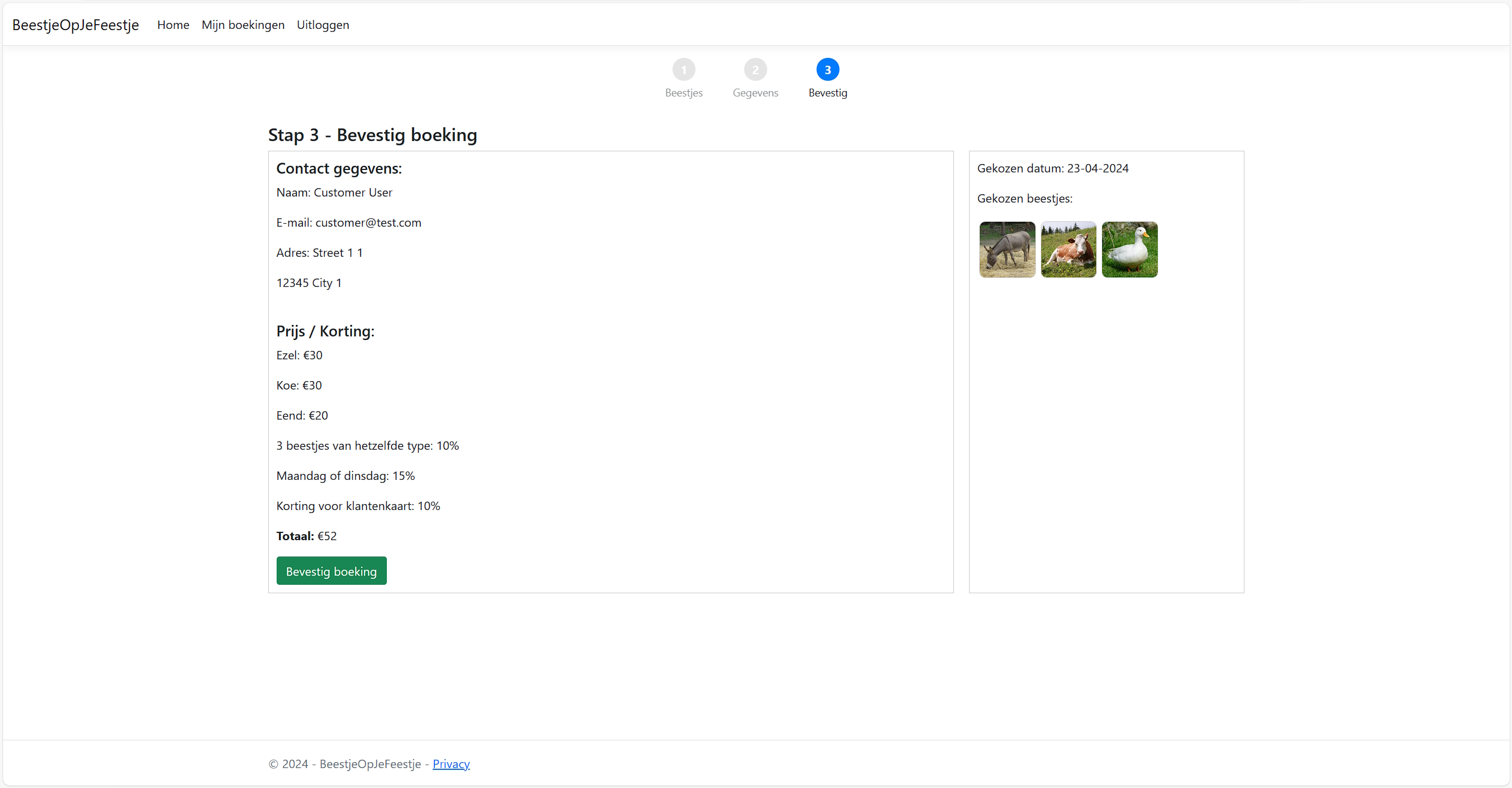Open the Privacy link in footer
Image resolution: width=1512 pixels, height=788 pixels.
[x=451, y=764]
